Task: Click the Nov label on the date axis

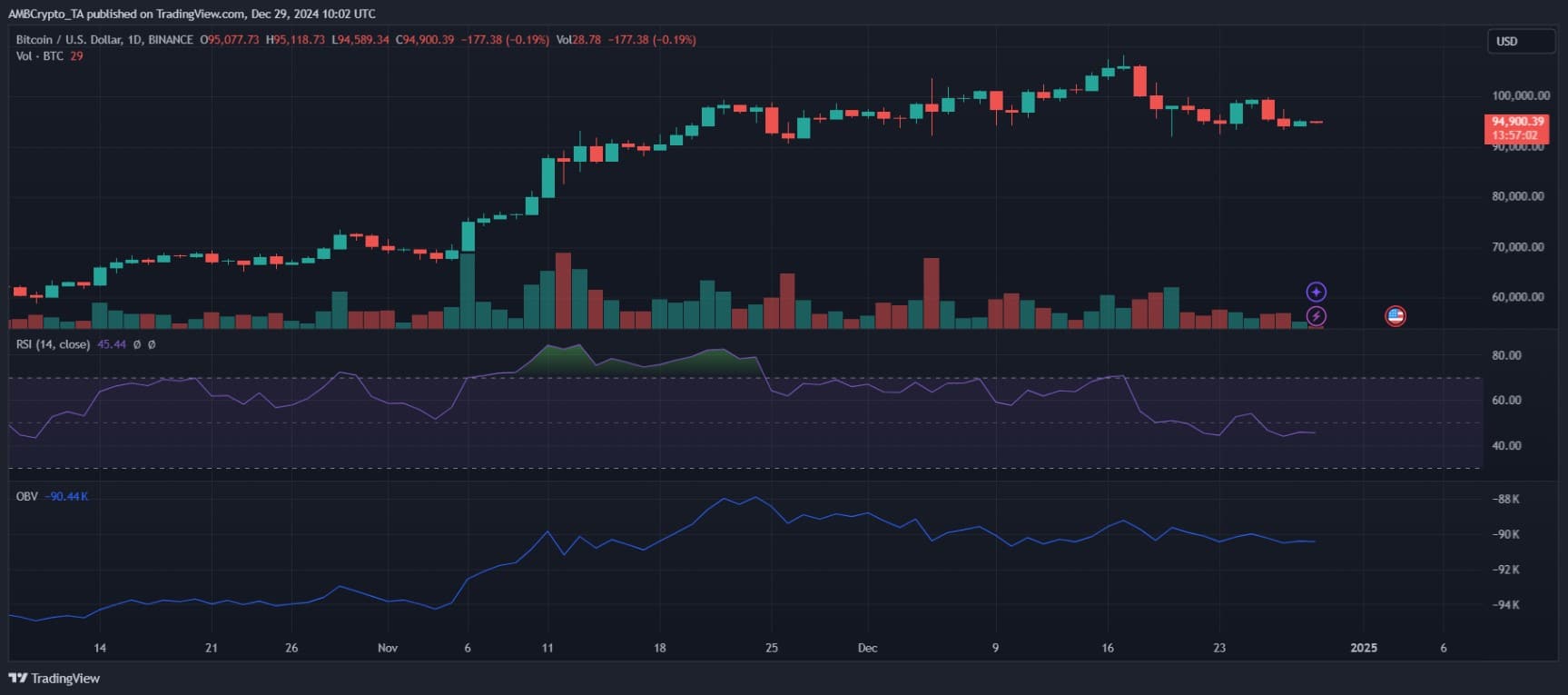Action: (388, 648)
